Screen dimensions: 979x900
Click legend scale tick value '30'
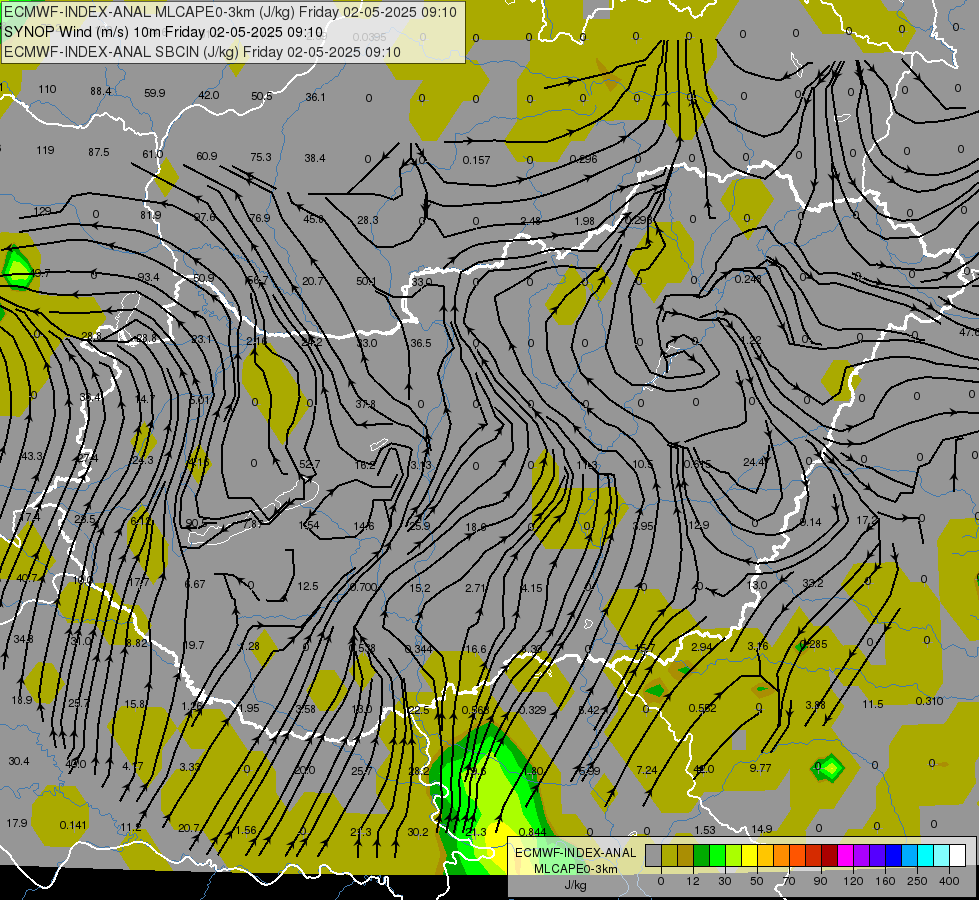tap(725, 881)
